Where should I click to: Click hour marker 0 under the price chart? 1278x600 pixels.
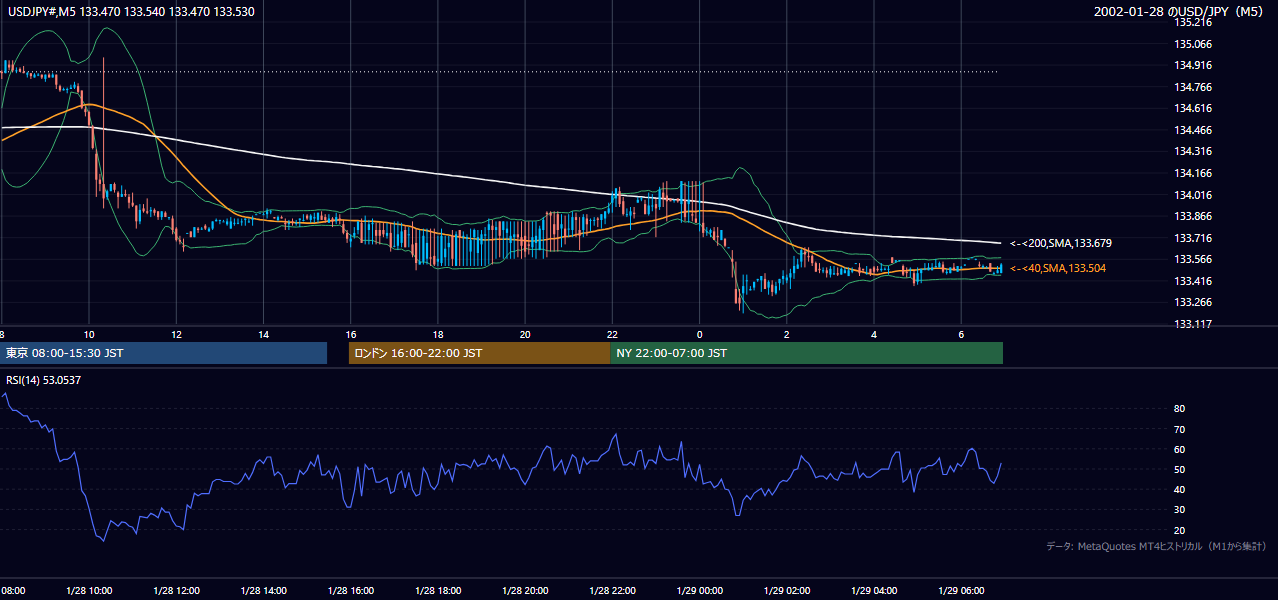700,333
